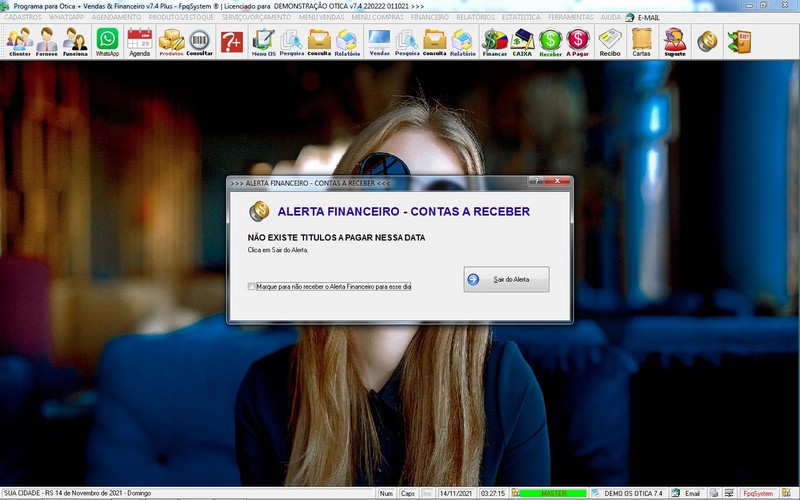
Task: Open the Menu OS icon
Action: [264, 42]
